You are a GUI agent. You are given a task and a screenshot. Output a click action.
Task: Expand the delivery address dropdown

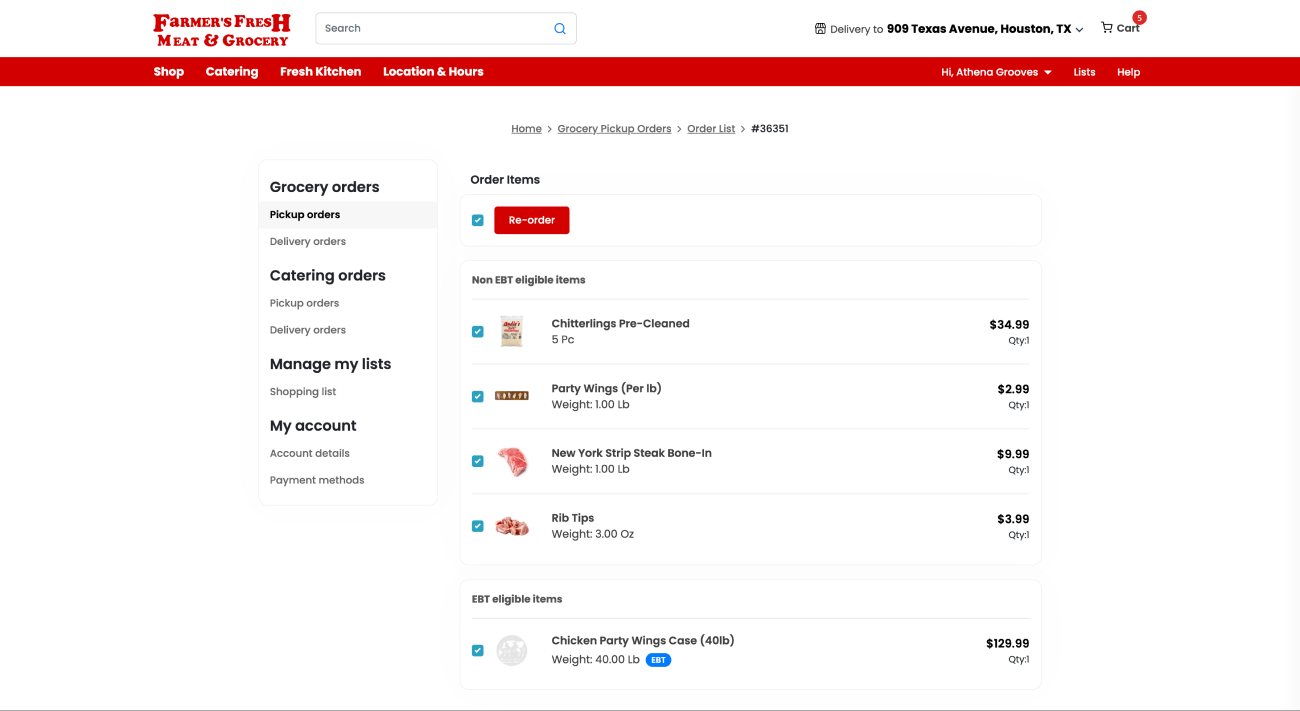[1079, 30]
